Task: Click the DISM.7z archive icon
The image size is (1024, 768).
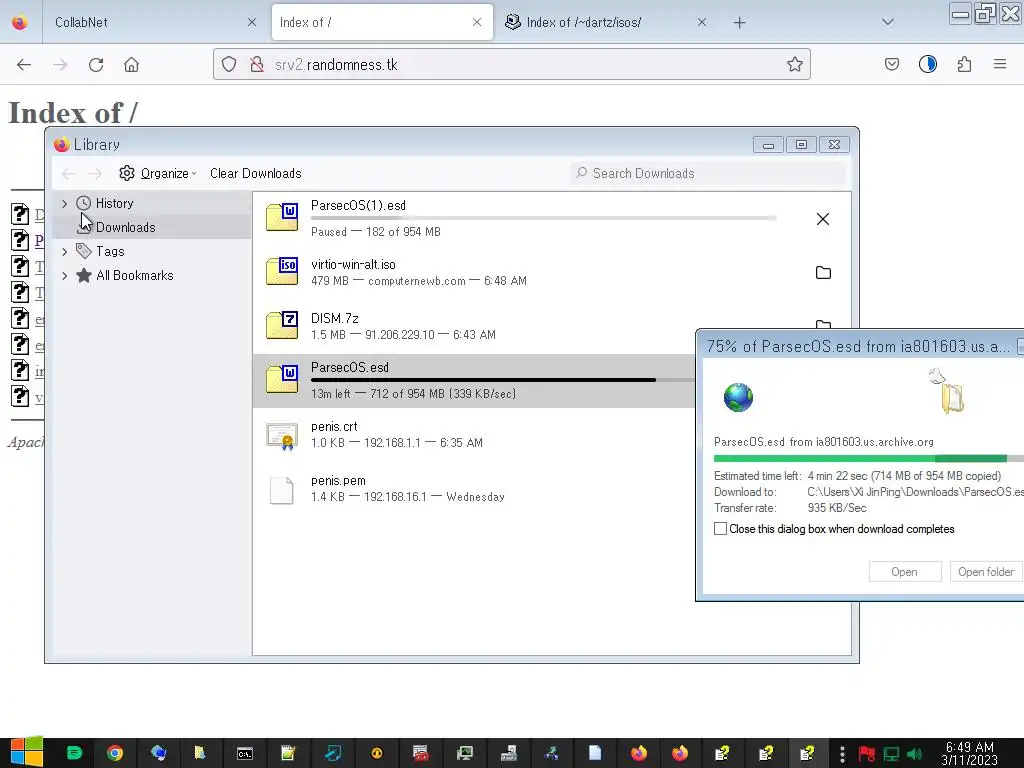Action: pos(282,325)
